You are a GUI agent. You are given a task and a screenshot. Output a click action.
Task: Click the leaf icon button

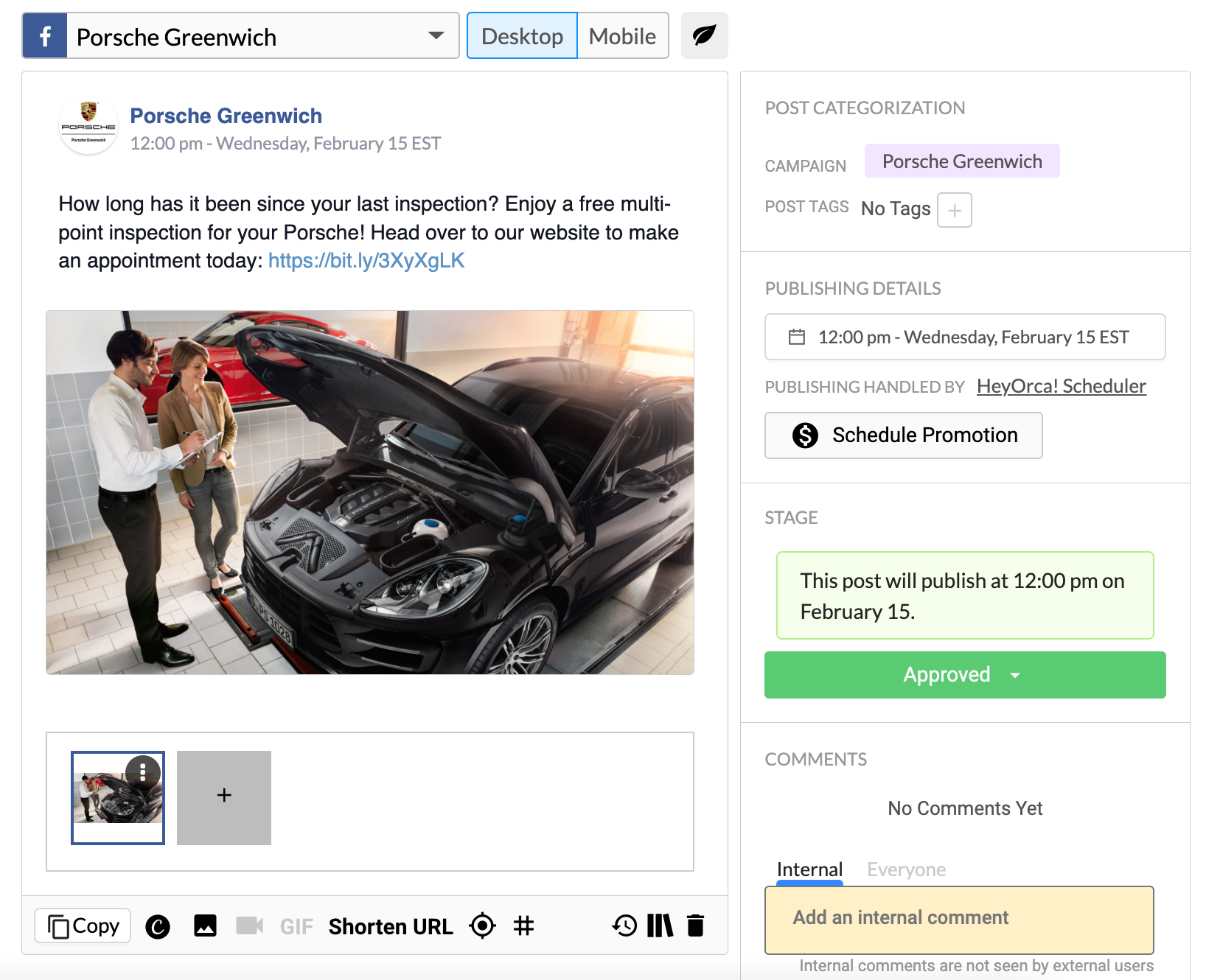[704, 35]
